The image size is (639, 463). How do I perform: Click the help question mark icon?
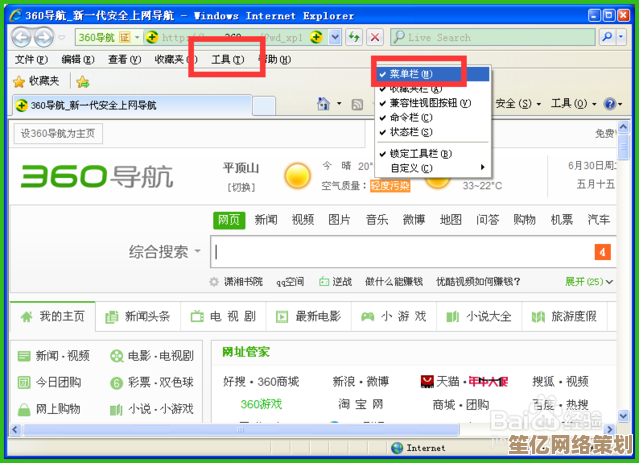pos(609,104)
